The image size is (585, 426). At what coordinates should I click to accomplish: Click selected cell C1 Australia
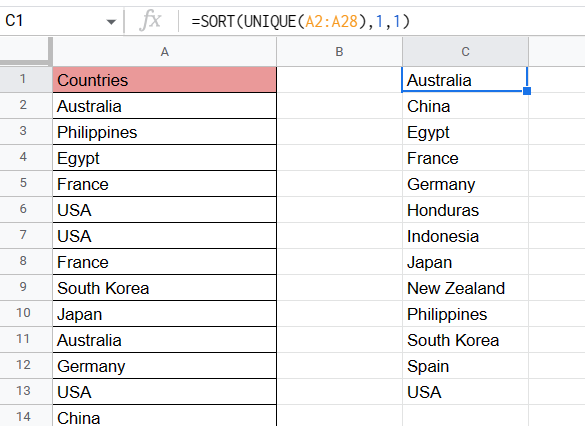[464, 79]
